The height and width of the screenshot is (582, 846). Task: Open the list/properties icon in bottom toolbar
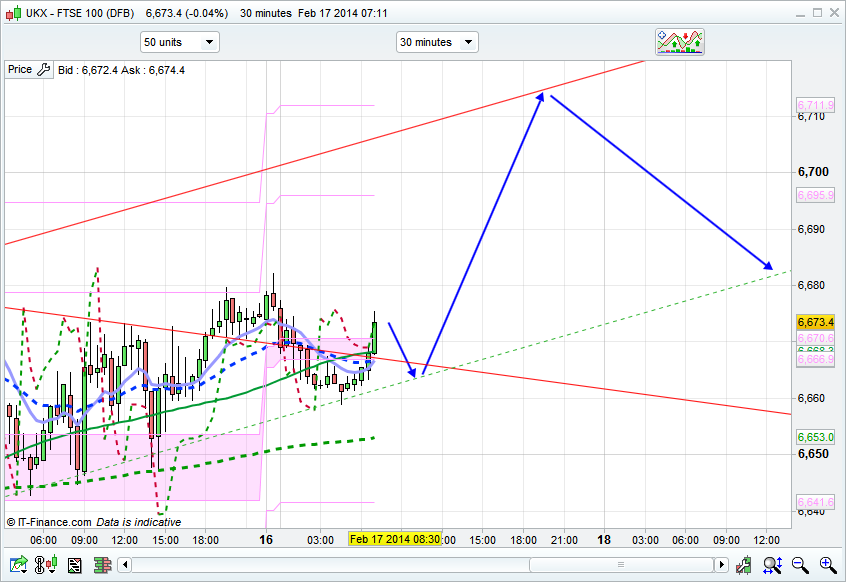coord(74,566)
